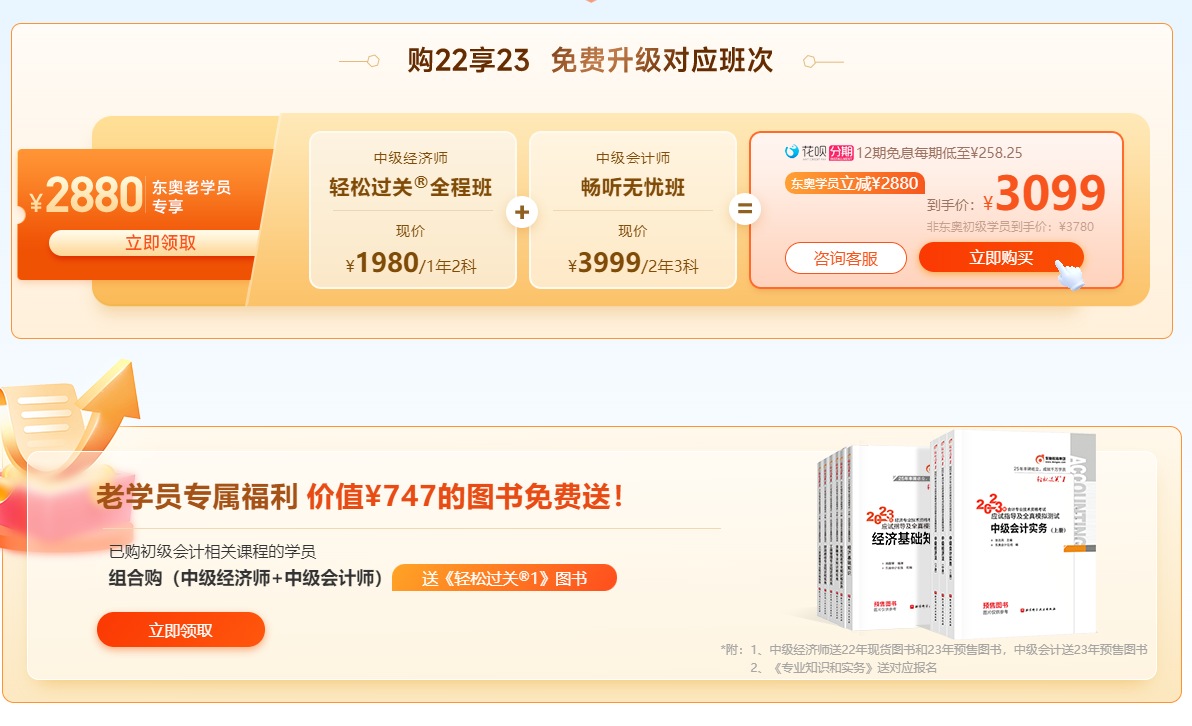Select the 中级会计师 畅听无忧班 card
Viewport: 1192px width, 726px height.
pyautogui.click(x=632, y=210)
